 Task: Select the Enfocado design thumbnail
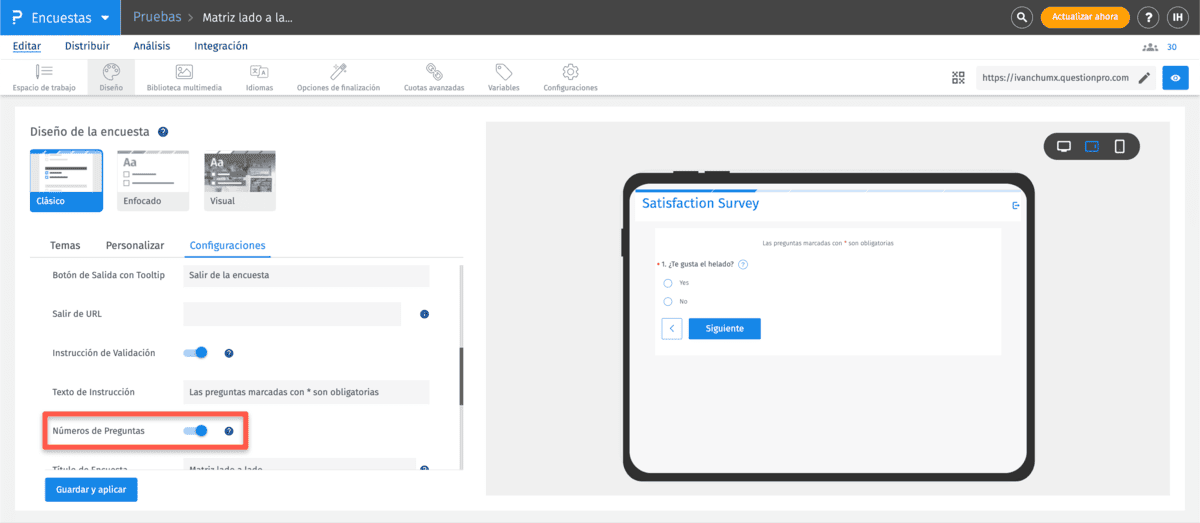(x=152, y=181)
